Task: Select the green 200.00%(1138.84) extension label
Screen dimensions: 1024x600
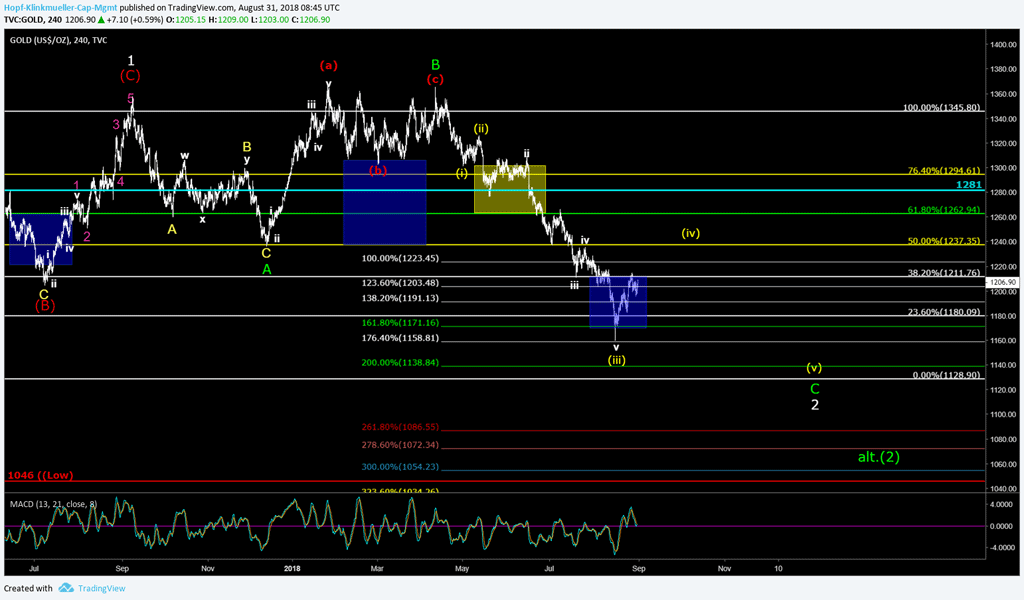Action: 399,362
